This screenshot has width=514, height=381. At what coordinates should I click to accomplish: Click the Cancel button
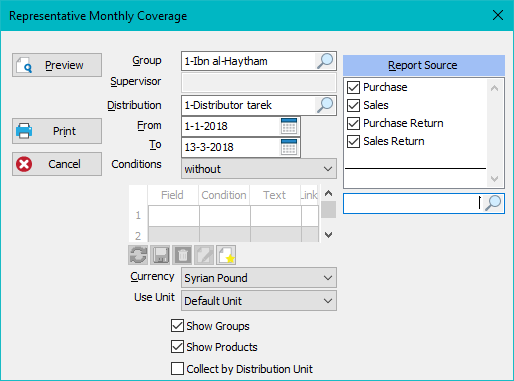coord(57,164)
